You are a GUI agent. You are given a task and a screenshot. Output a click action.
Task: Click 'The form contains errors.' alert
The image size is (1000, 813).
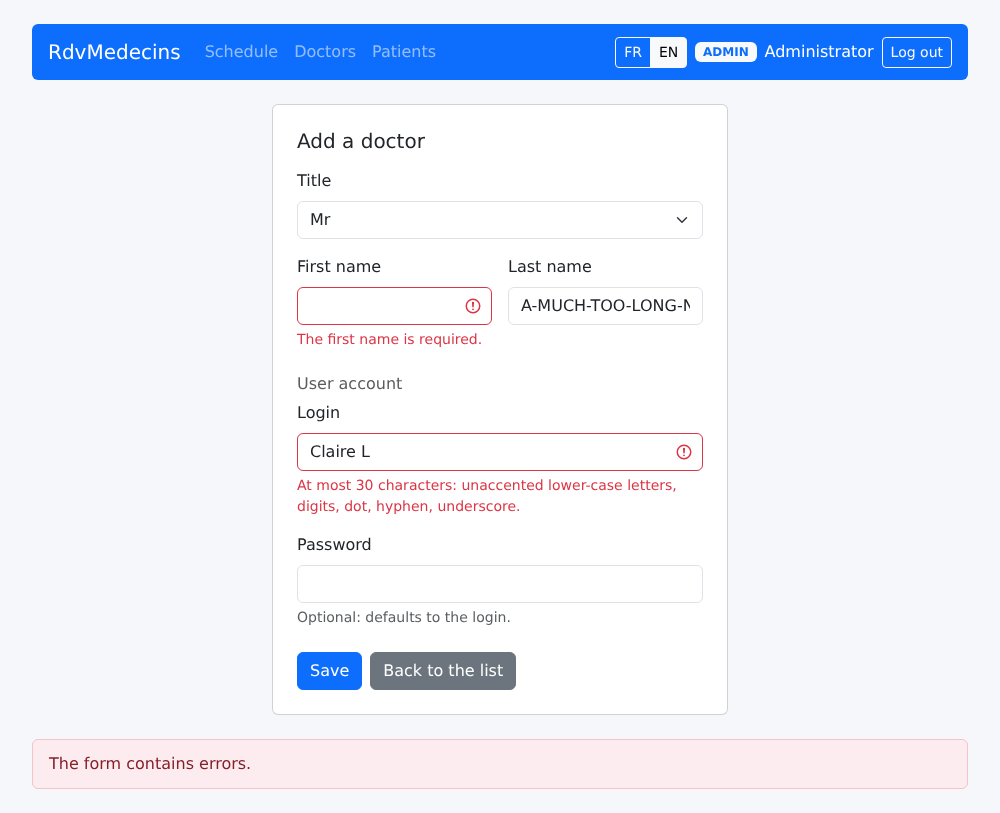[x=500, y=764]
